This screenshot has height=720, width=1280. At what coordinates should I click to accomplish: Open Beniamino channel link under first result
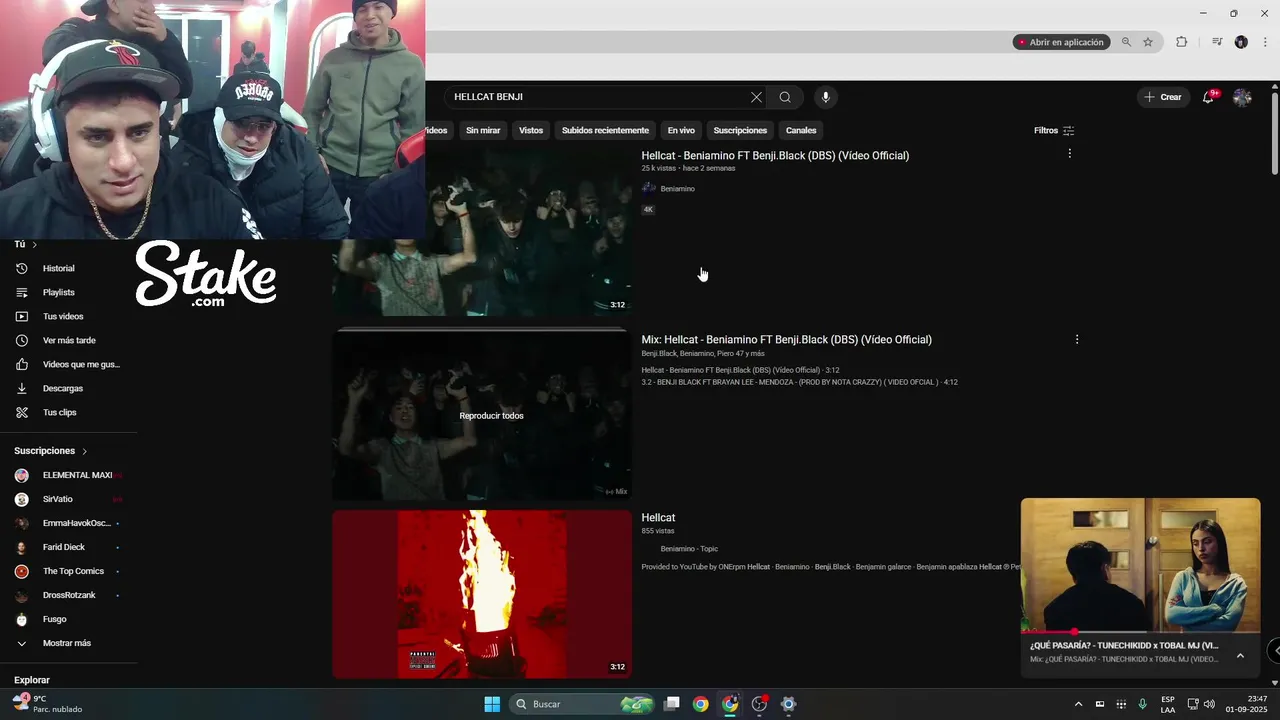tap(677, 189)
